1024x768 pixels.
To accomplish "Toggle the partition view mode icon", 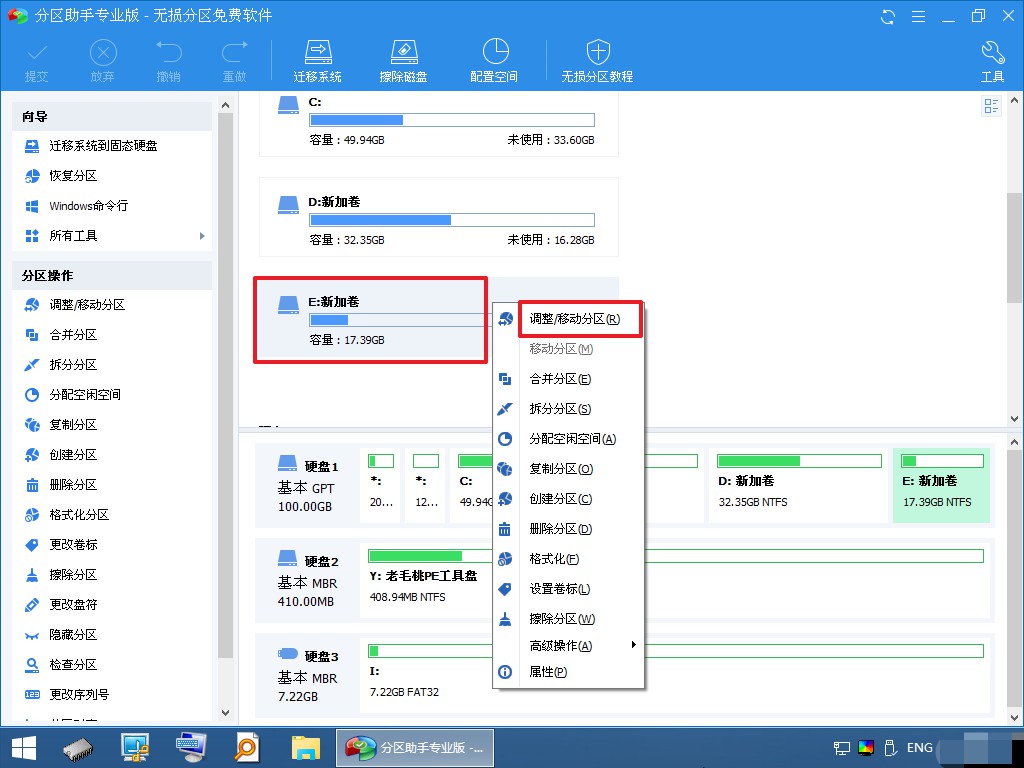I will (991, 106).
